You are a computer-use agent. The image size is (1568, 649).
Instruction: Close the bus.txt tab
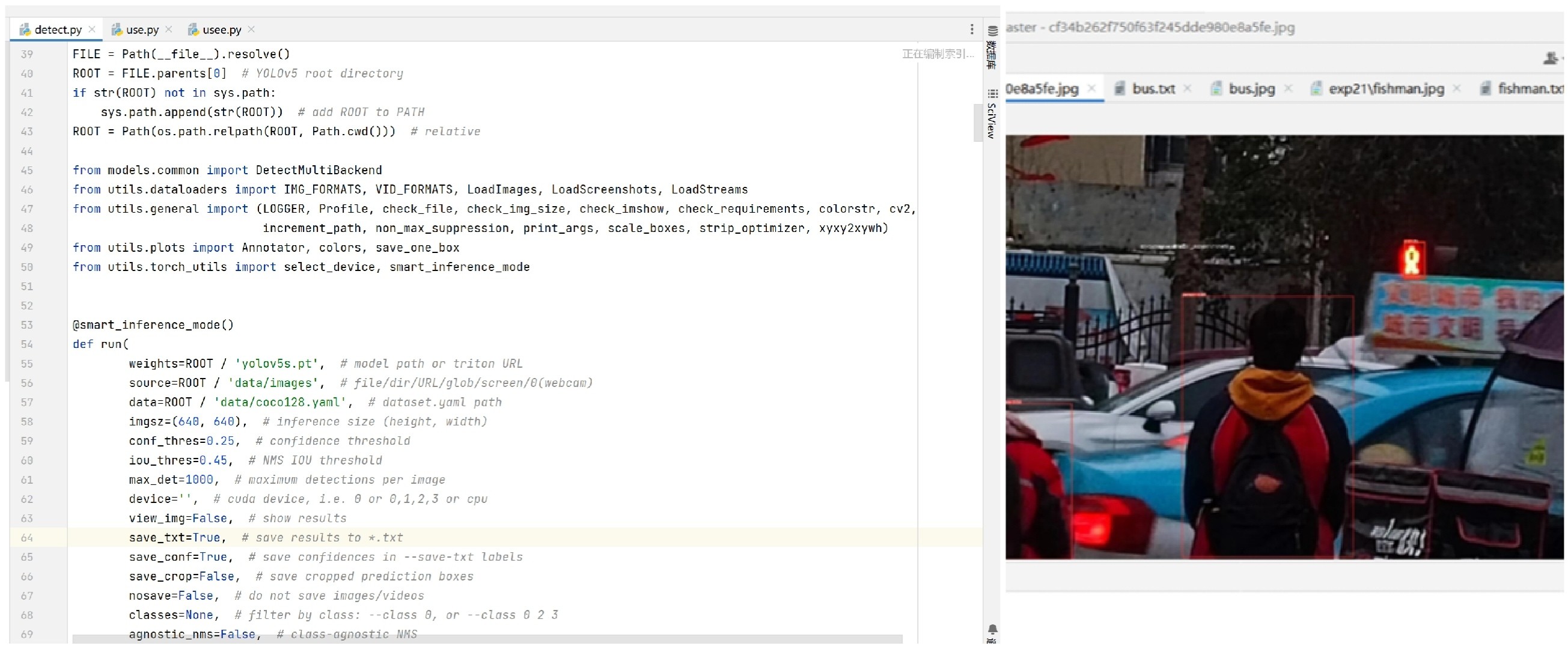[x=1187, y=89]
